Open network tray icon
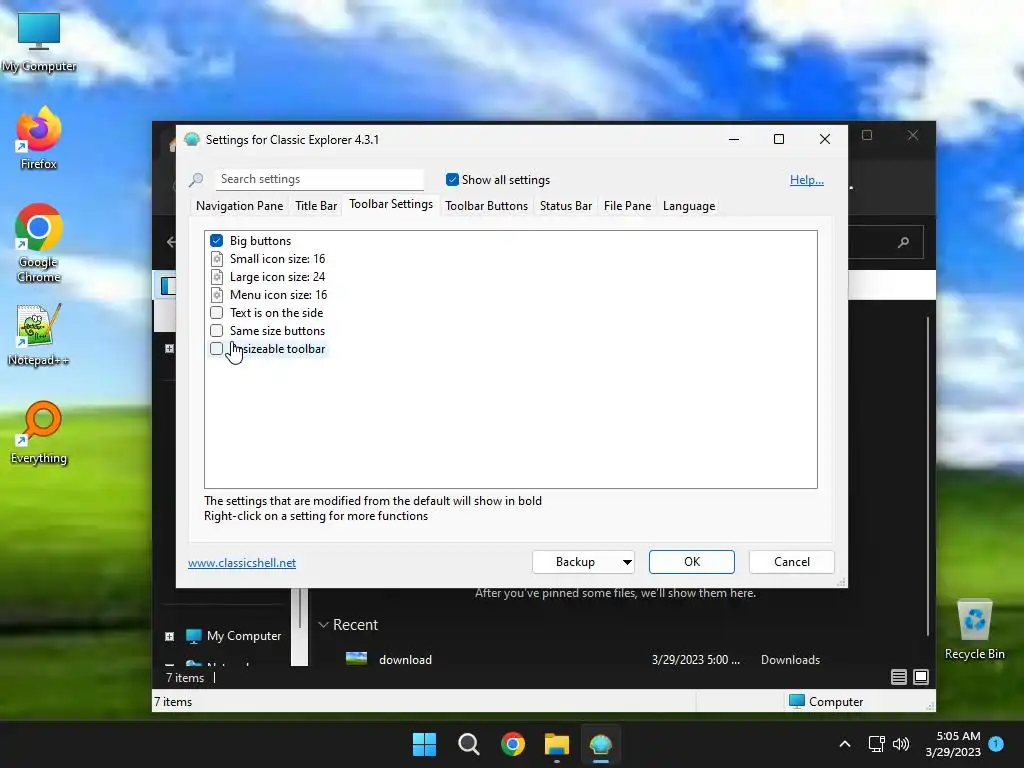Screen dimensions: 1024x768 [876, 744]
